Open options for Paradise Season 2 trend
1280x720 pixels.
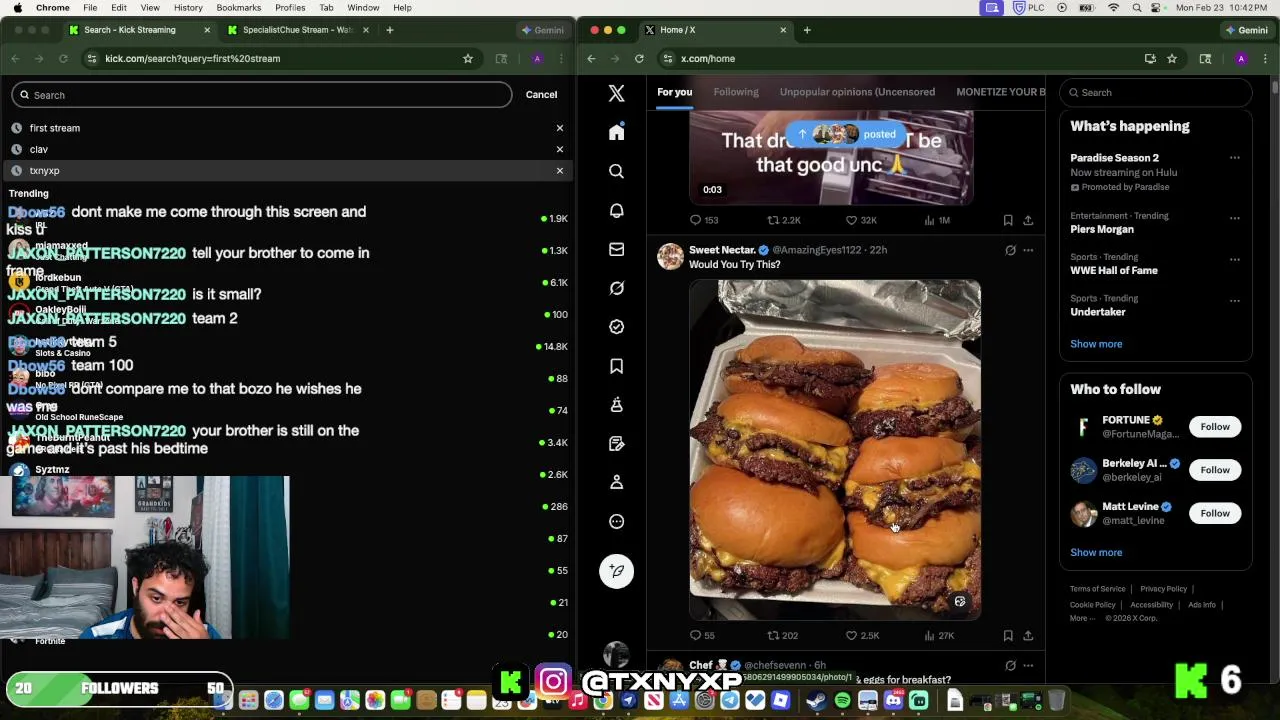[1234, 158]
